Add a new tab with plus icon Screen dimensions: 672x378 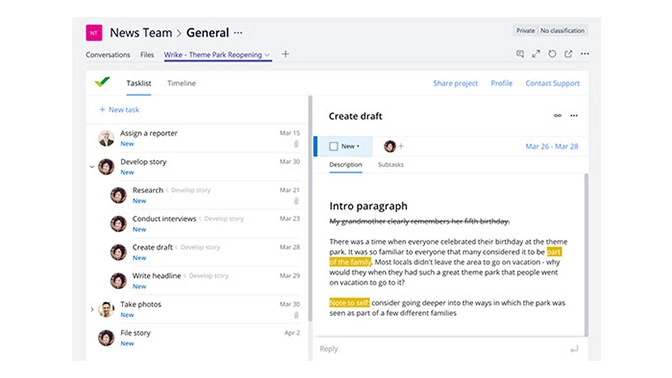[x=285, y=54]
